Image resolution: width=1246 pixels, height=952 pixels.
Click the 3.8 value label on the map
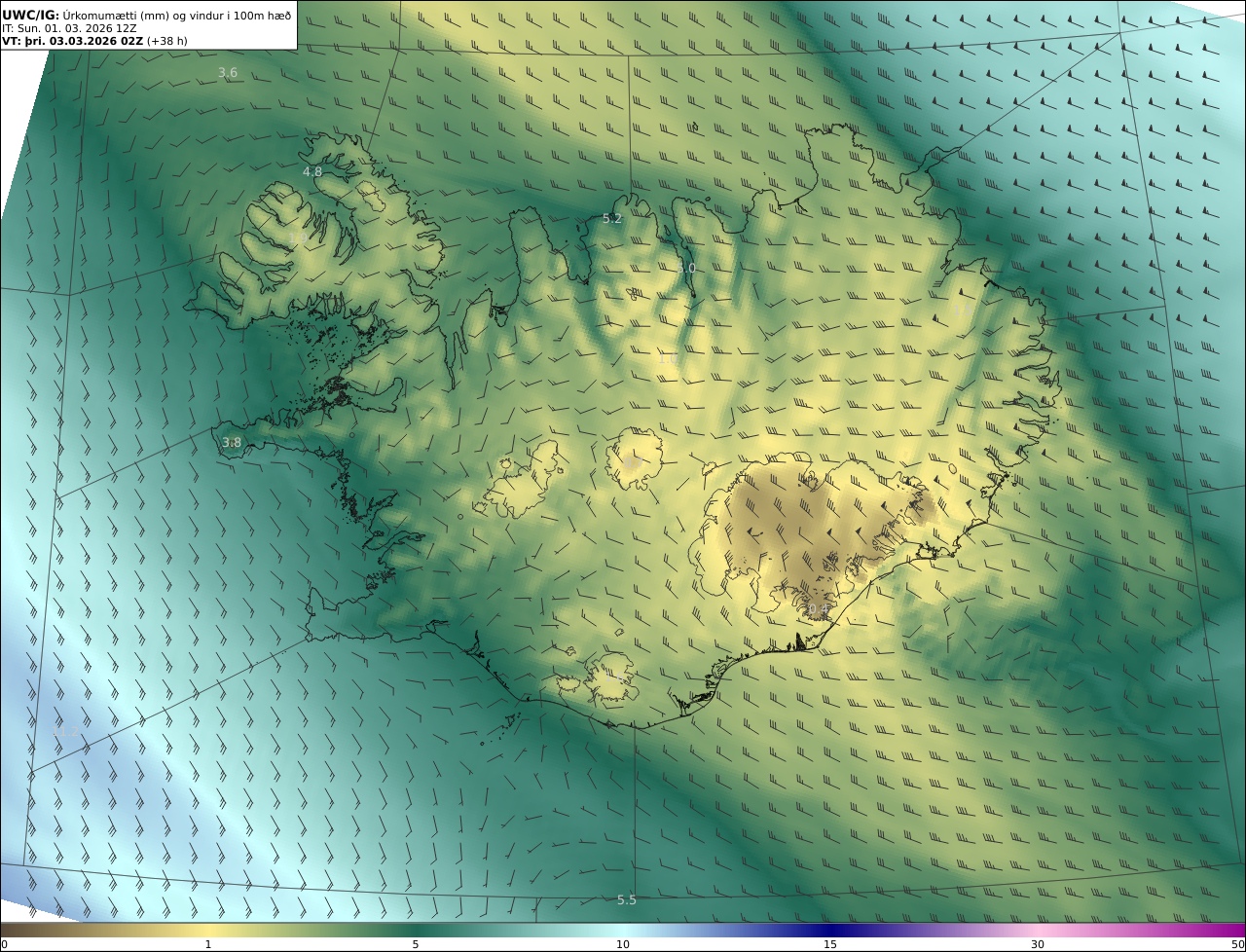[232, 443]
